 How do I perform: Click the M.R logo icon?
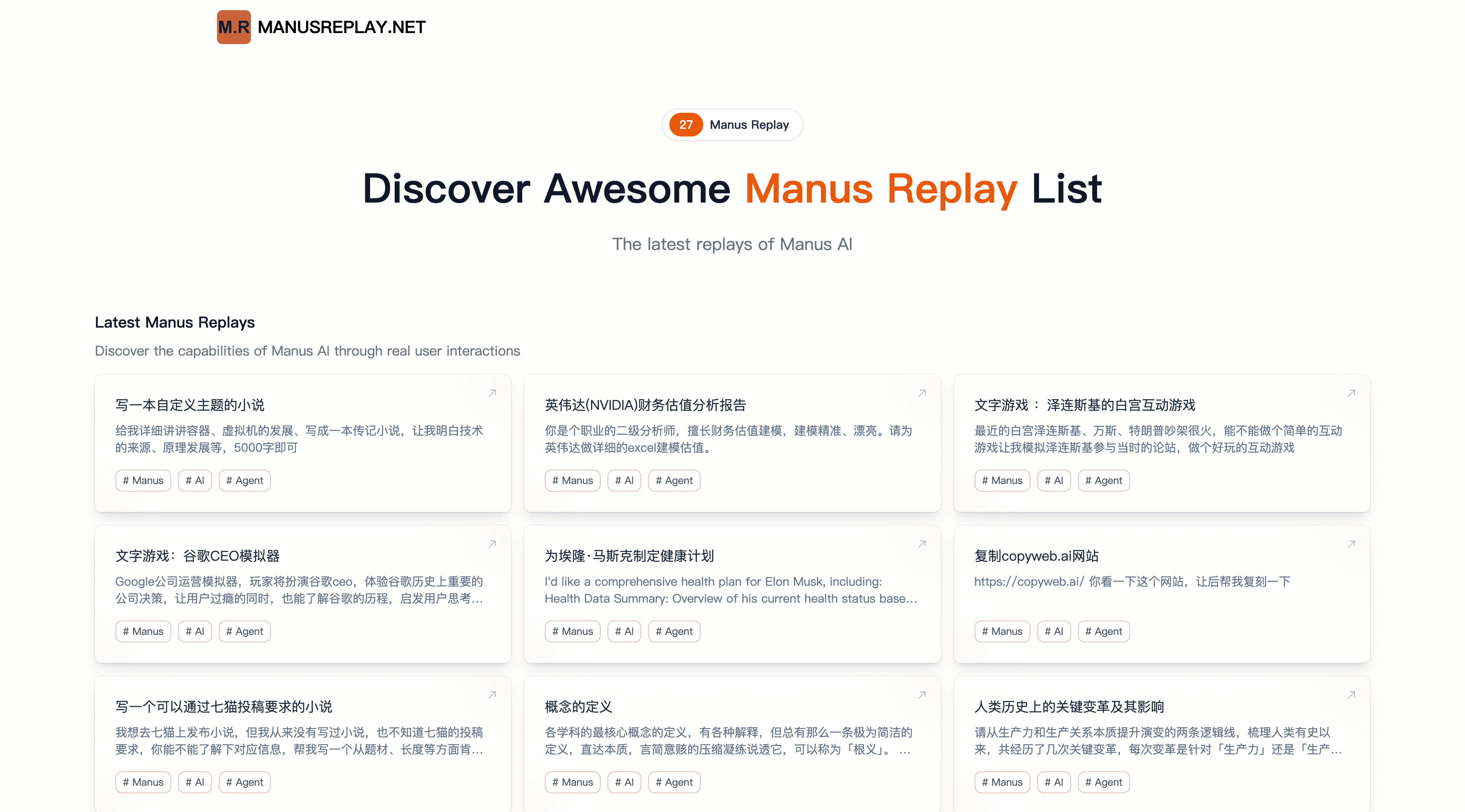point(234,27)
